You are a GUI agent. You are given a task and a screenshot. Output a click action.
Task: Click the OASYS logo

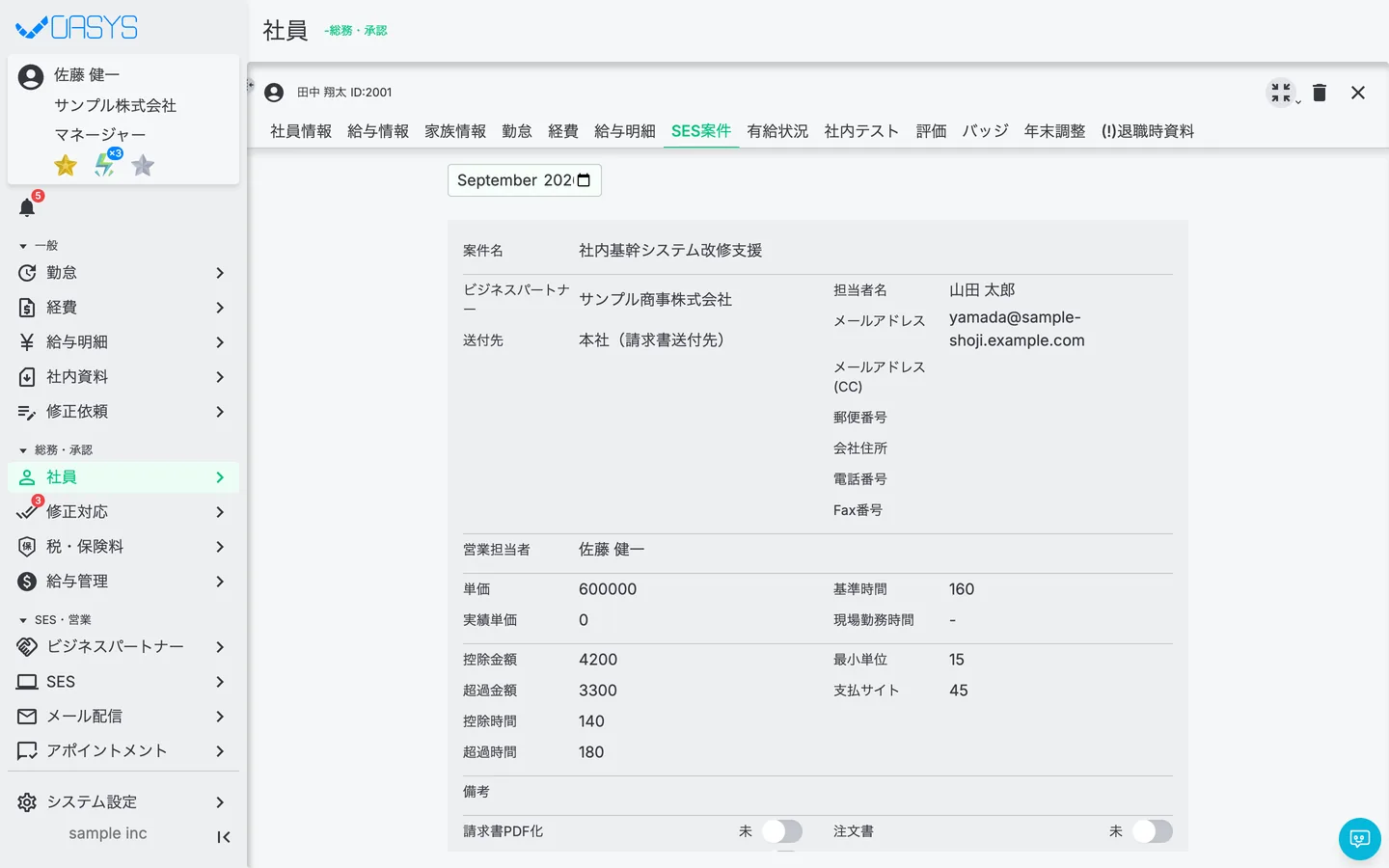77,28
